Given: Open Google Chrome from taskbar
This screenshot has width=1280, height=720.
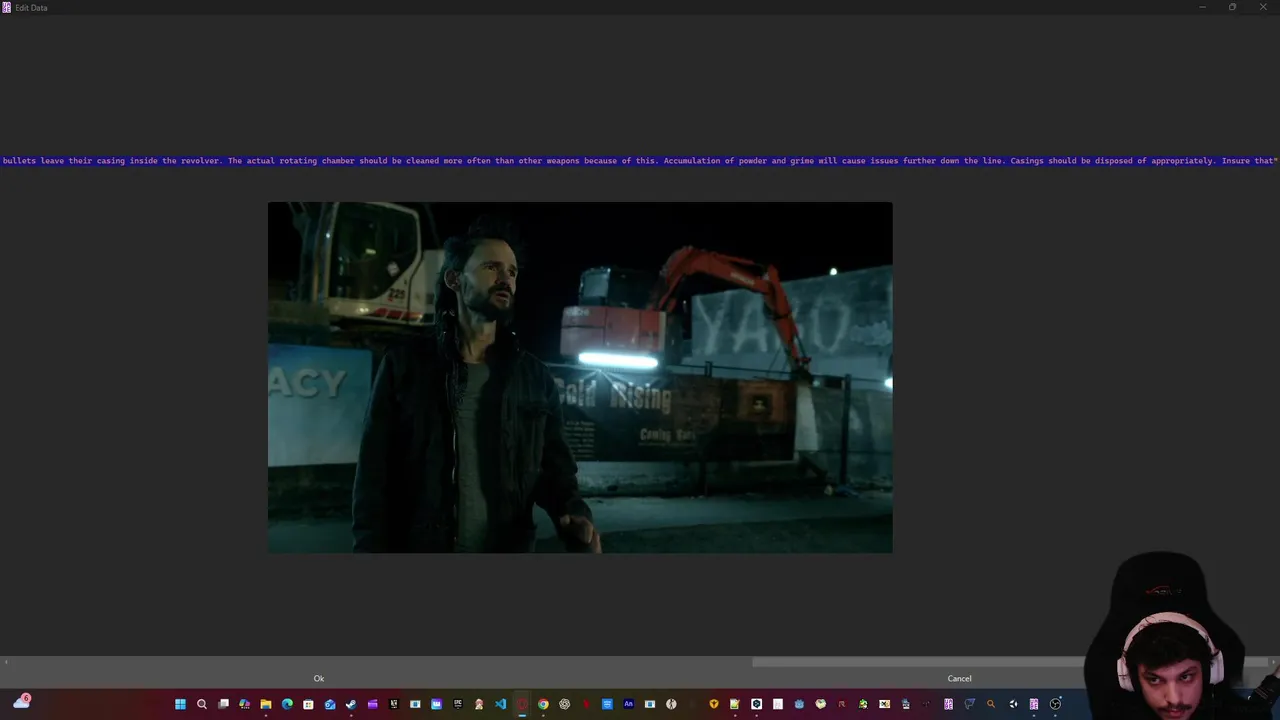Looking at the screenshot, I should [543, 704].
